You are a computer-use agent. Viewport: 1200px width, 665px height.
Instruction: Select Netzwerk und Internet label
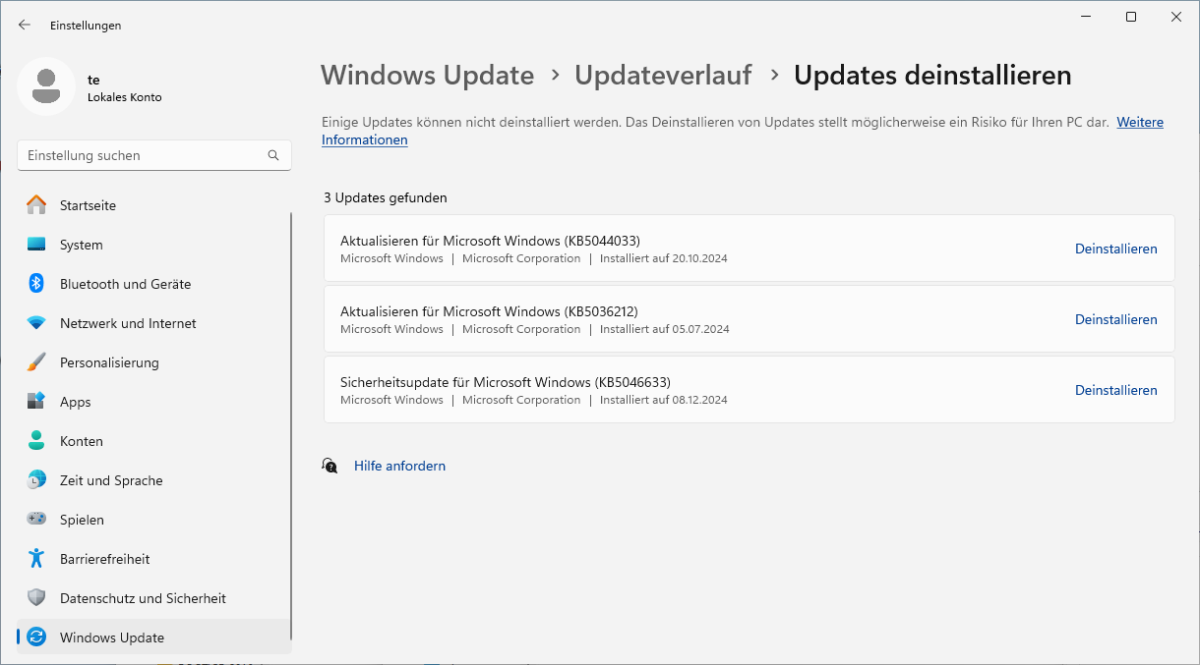128,323
